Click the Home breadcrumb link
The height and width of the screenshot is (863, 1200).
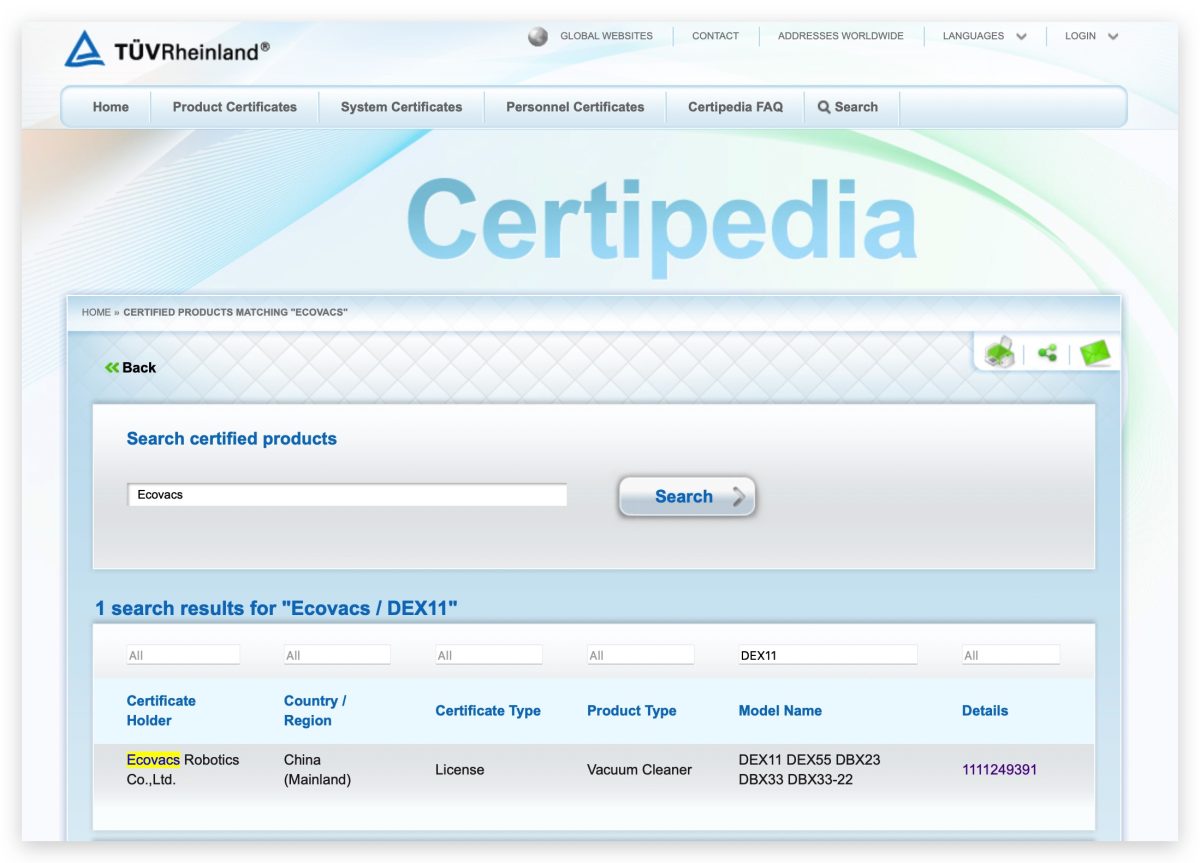click(x=96, y=312)
